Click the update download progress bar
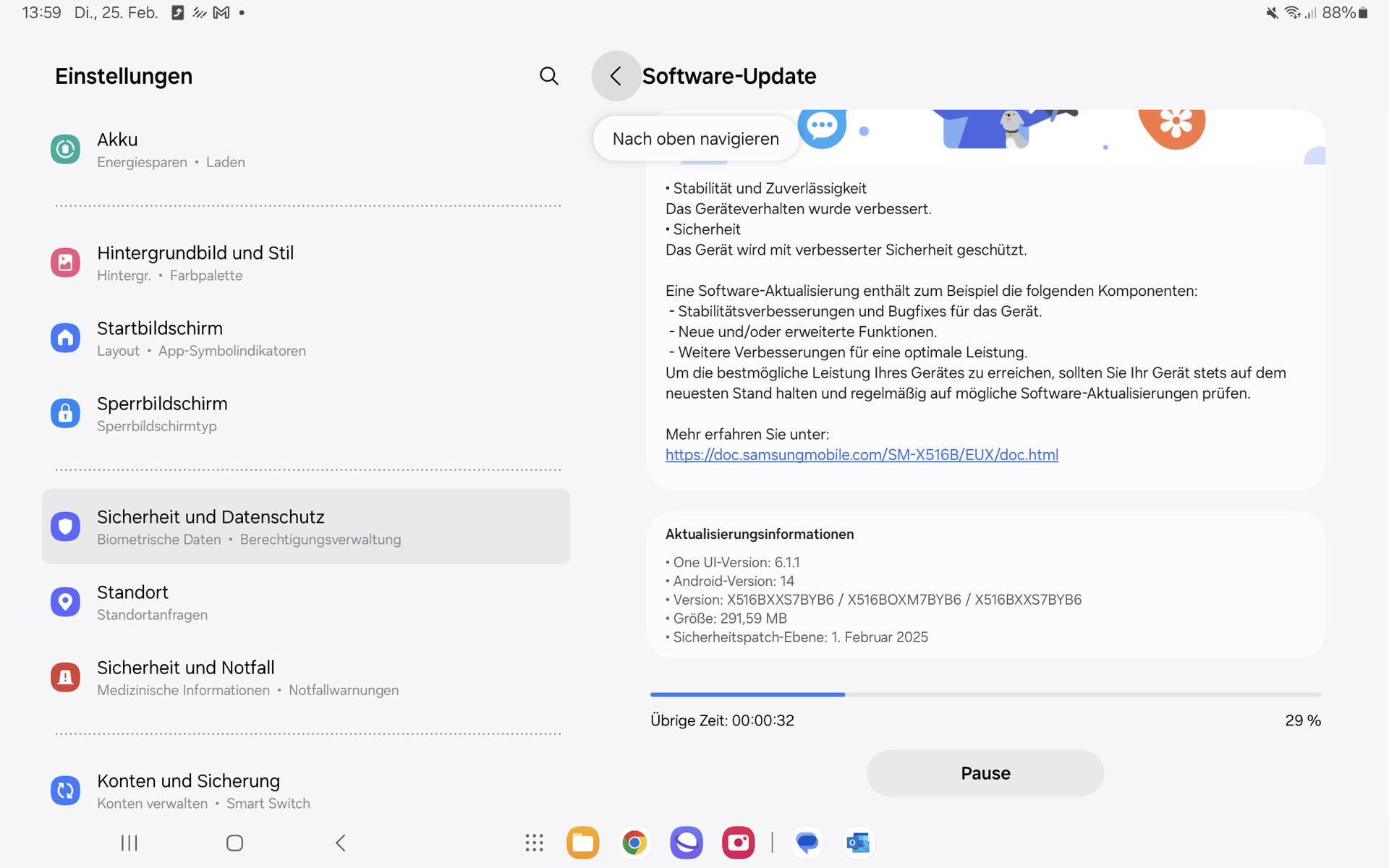1389x868 pixels. [x=985, y=694]
